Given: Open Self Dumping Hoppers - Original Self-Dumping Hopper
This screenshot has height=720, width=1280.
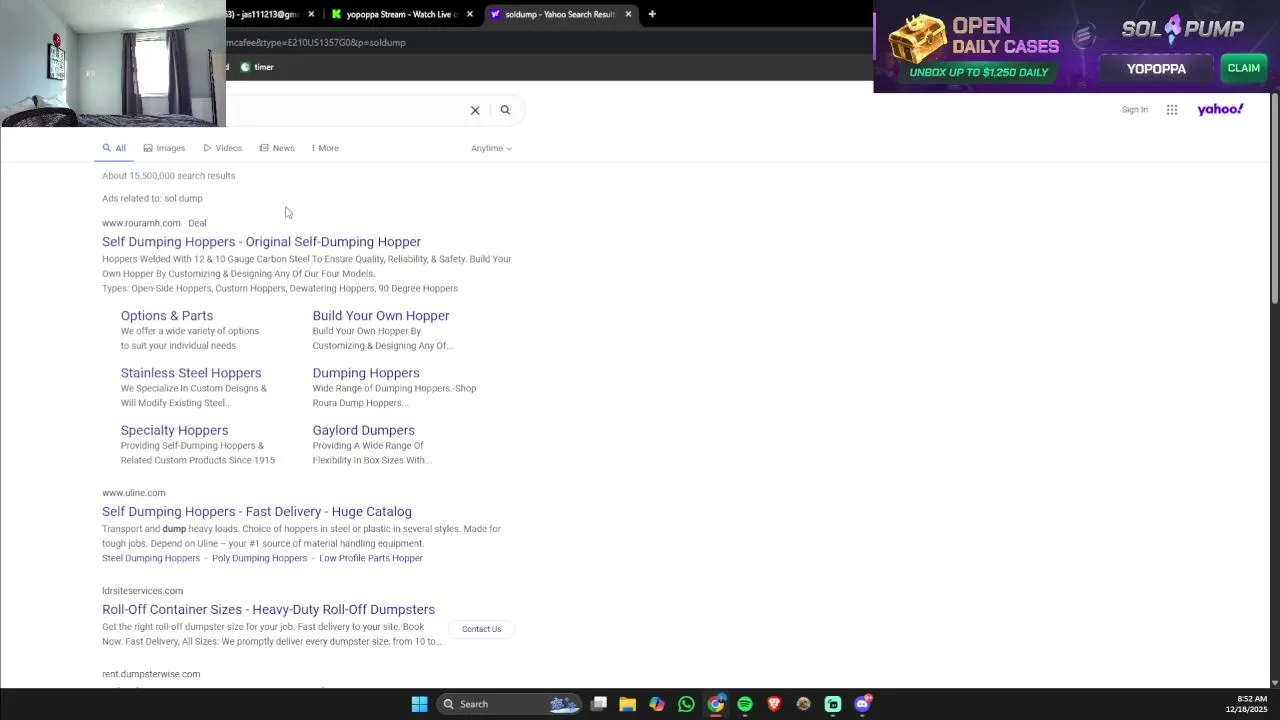Looking at the screenshot, I should coord(261,242).
